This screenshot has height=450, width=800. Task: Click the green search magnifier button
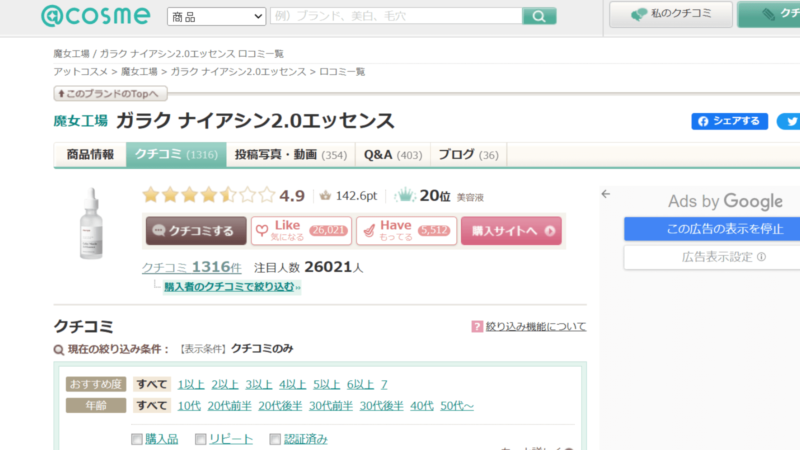pyautogui.click(x=539, y=16)
